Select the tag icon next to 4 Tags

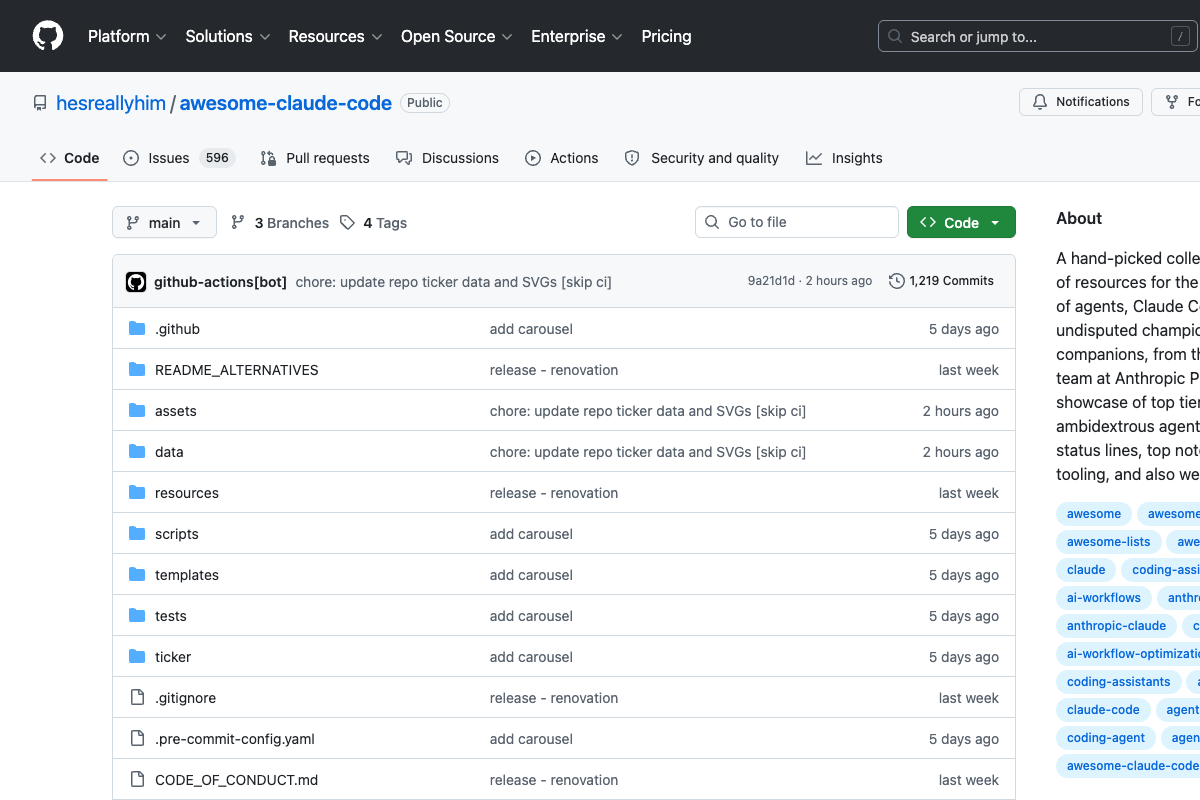(347, 223)
